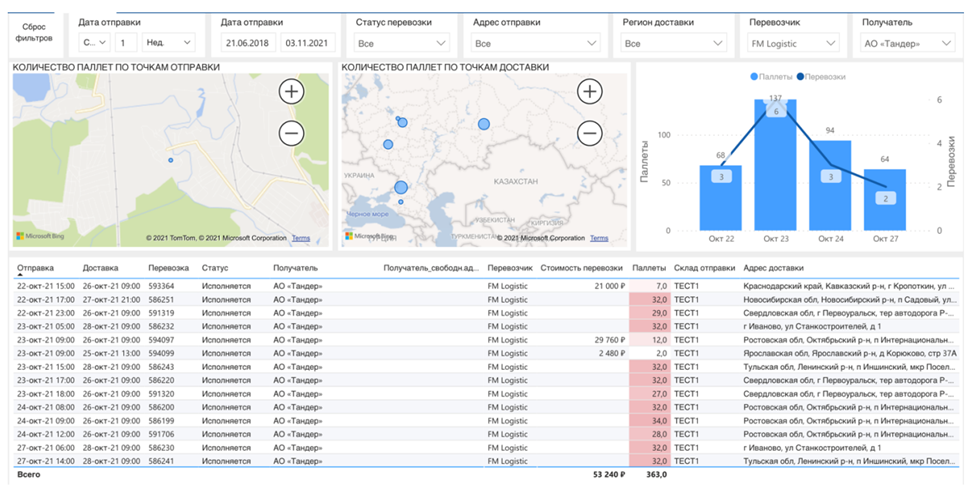974x490 pixels.
Task: Select shipment number 586241 cell
Action: click(162, 461)
